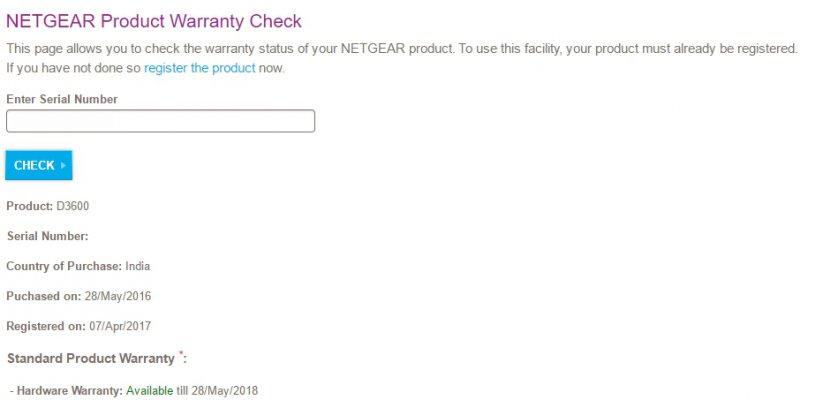
Task: Click the Standard Product Warranty heading
Action: pos(90,359)
